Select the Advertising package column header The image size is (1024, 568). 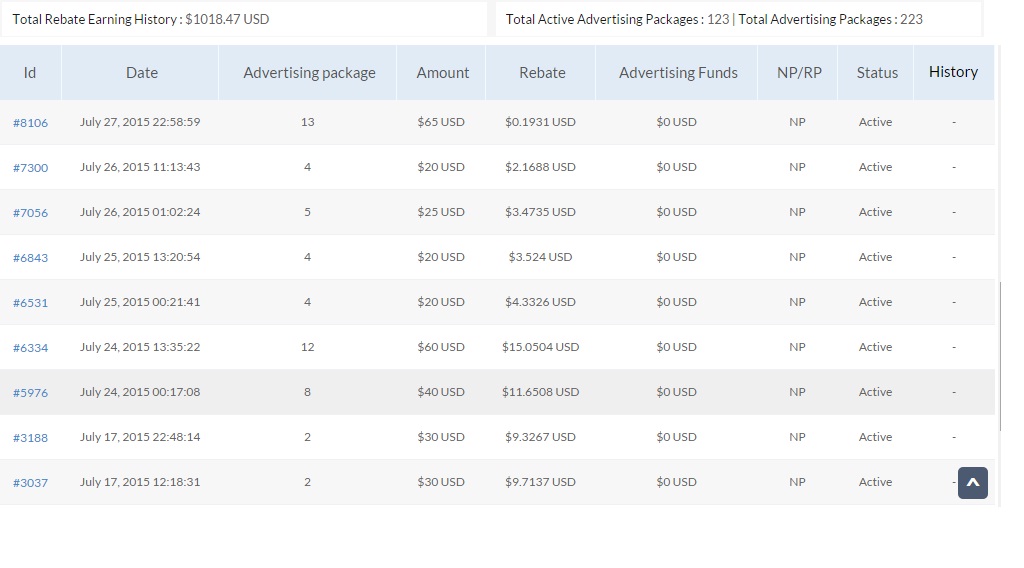[309, 73]
